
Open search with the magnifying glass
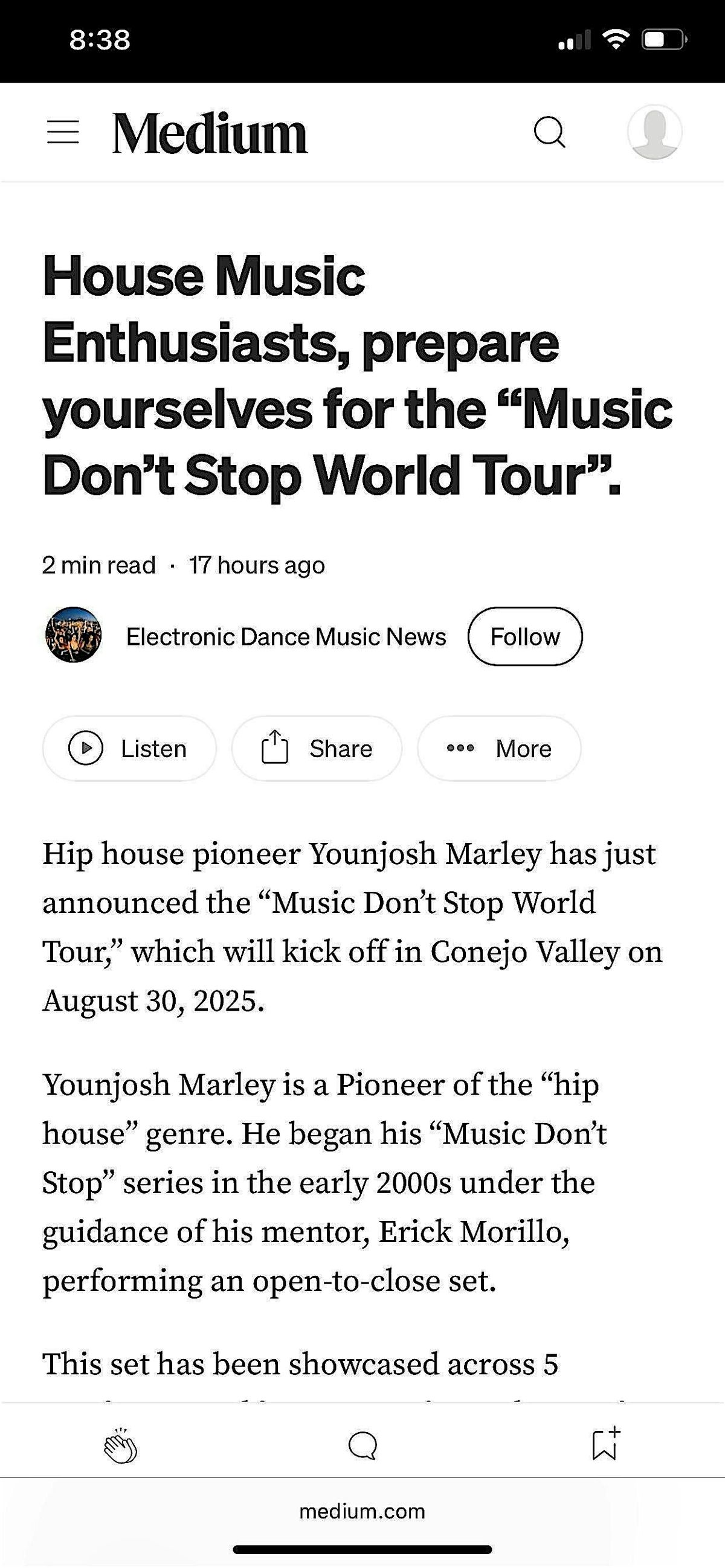pos(550,132)
